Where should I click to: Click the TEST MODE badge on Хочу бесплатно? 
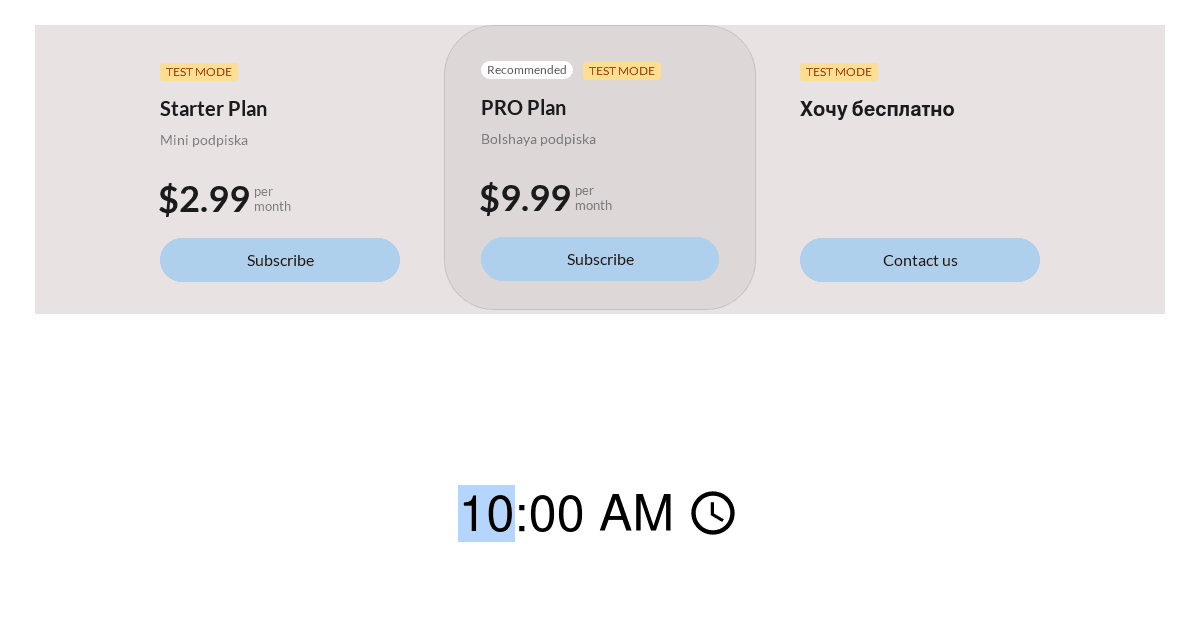(838, 72)
